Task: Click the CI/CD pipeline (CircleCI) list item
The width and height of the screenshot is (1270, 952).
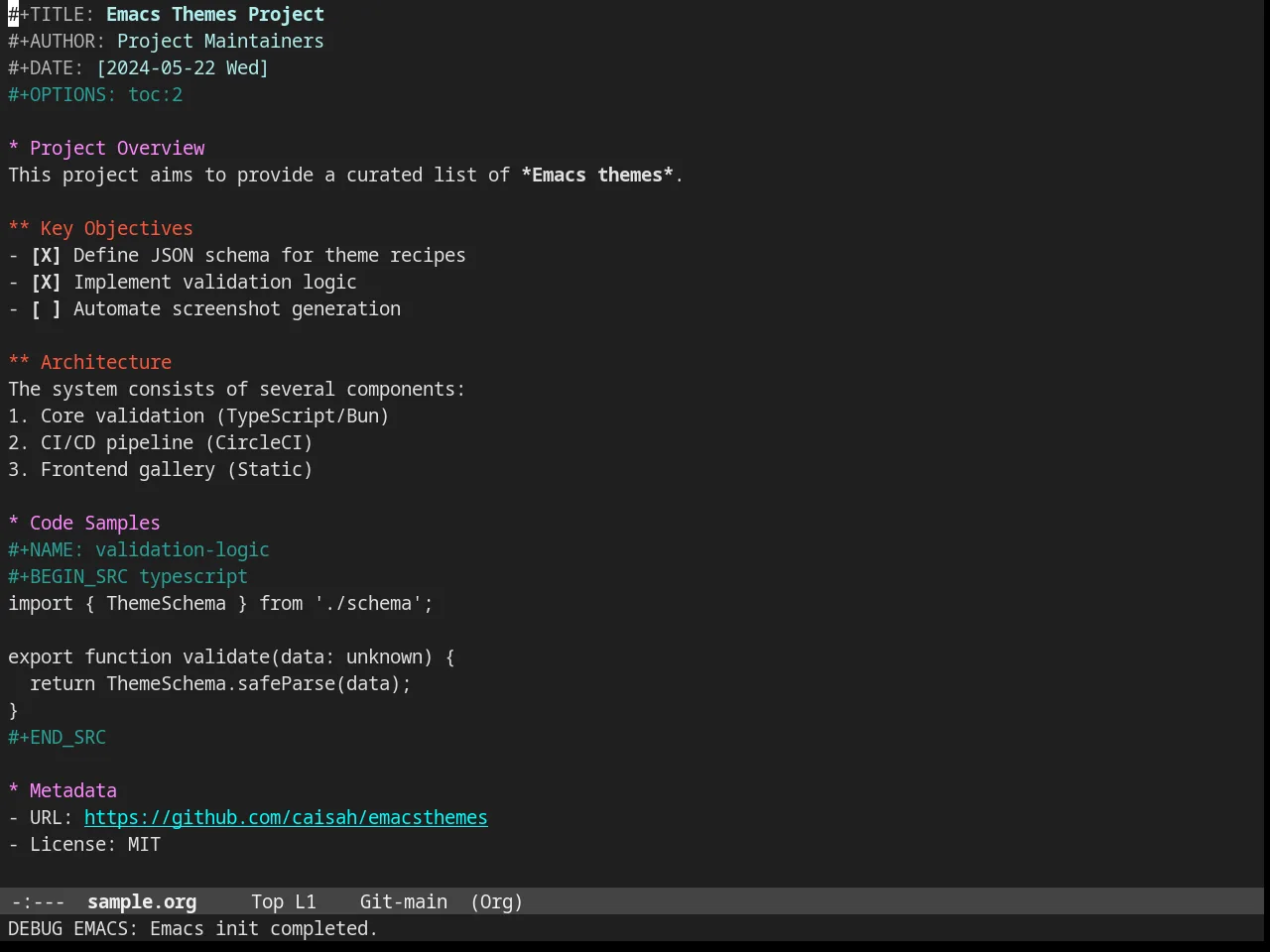Action: point(161,442)
